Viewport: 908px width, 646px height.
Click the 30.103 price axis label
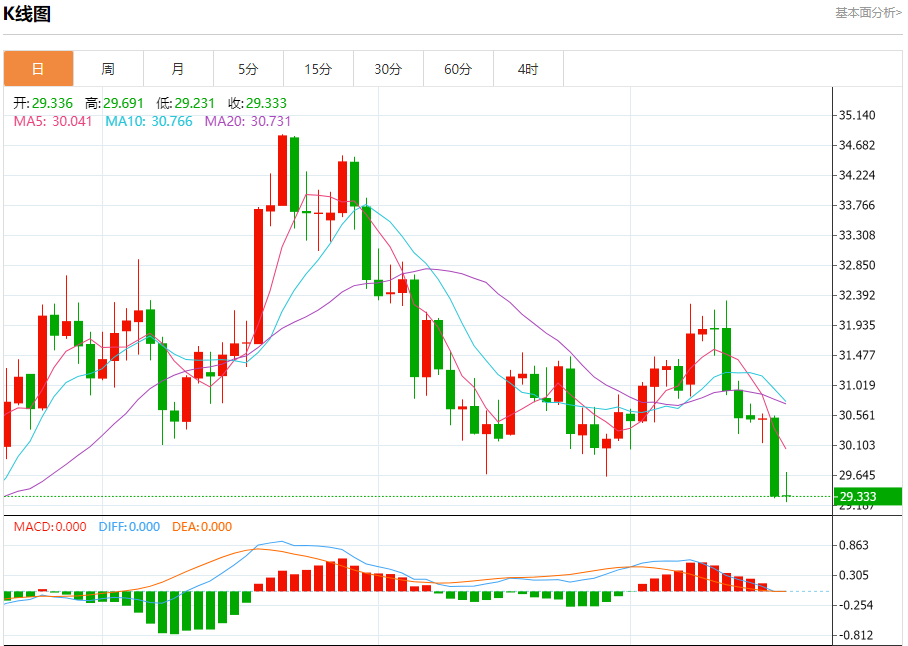coord(857,446)
